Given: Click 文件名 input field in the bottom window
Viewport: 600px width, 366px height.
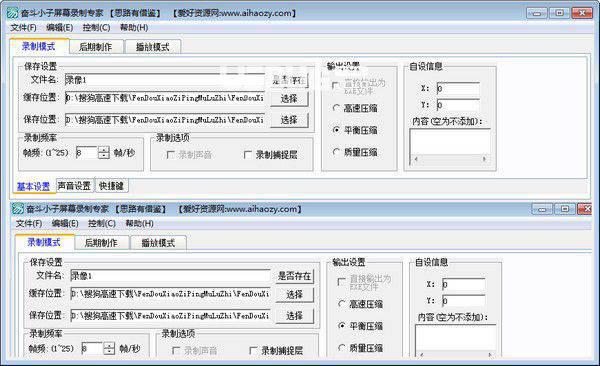Looking at the screenshot, I should (x=170, y=276).
